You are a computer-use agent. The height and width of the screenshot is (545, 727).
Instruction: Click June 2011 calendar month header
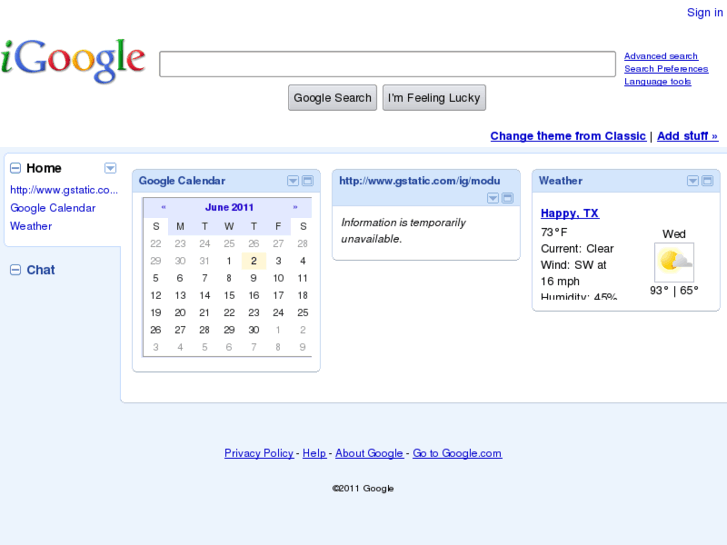pos(229,207)
